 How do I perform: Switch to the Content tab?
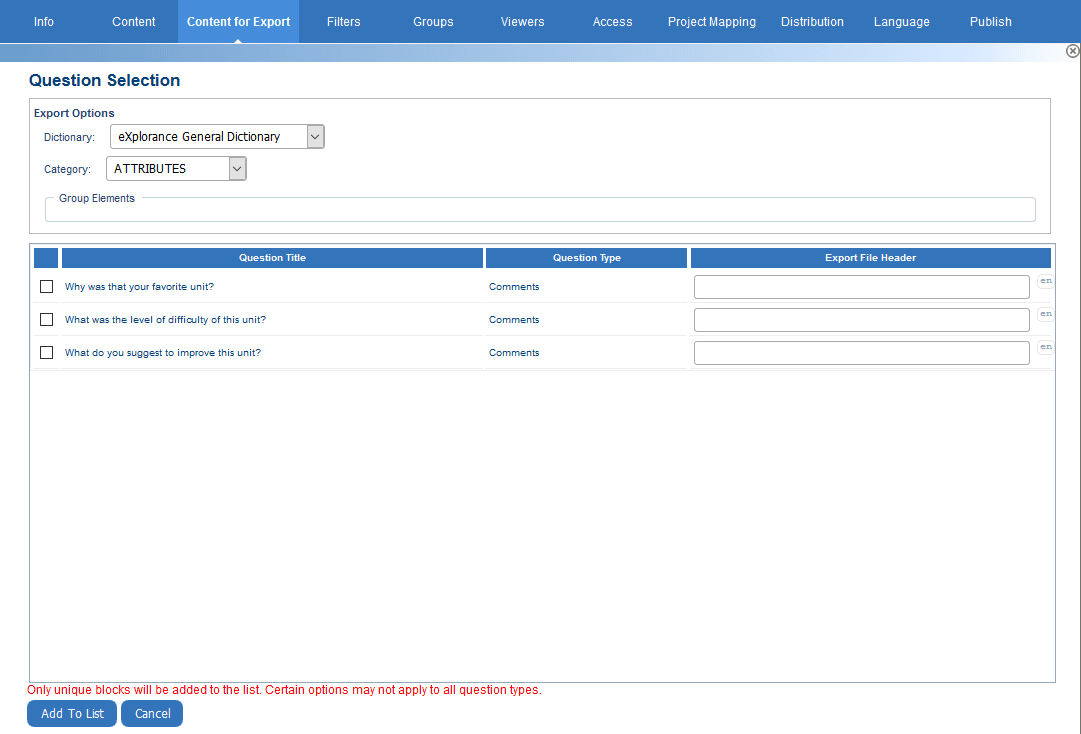[134, 21]
